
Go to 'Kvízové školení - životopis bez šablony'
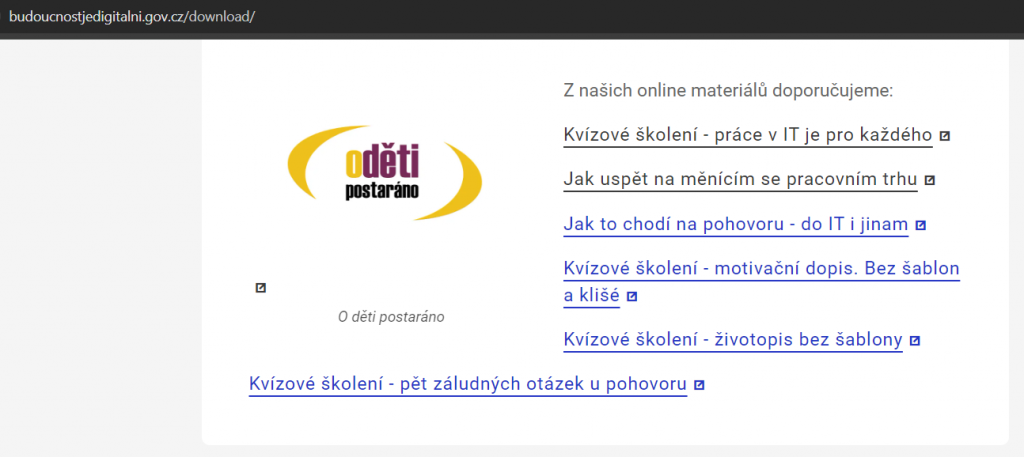[733, 341]
